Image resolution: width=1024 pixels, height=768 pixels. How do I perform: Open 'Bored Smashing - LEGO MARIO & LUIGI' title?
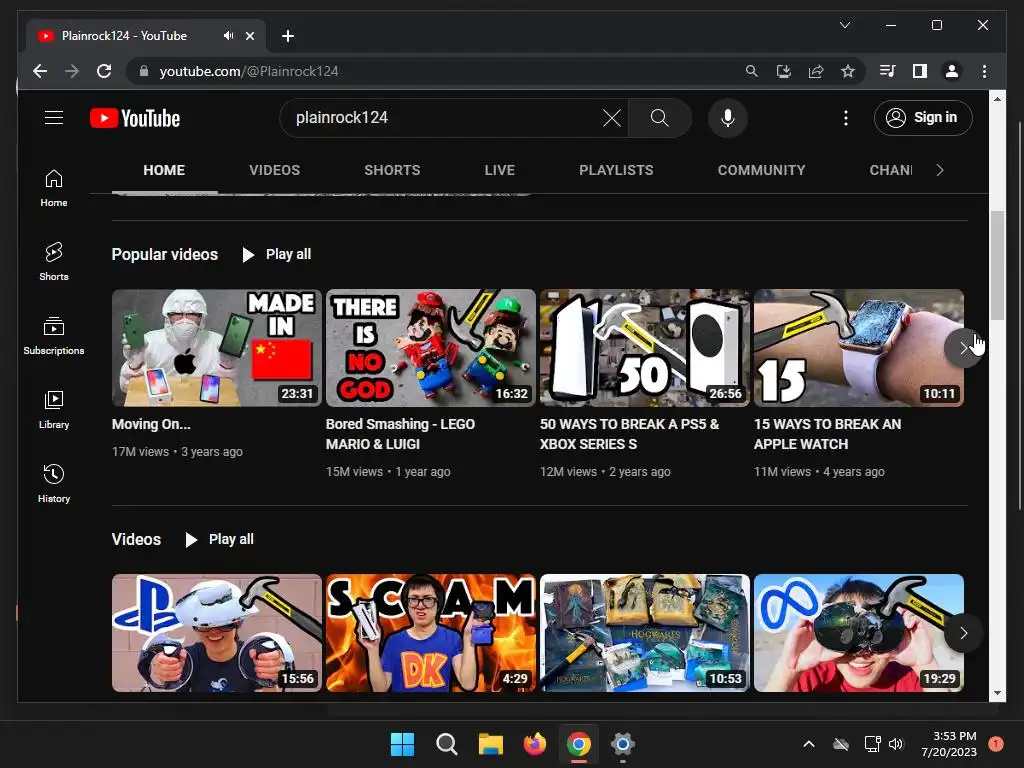(x=400, y=434)
